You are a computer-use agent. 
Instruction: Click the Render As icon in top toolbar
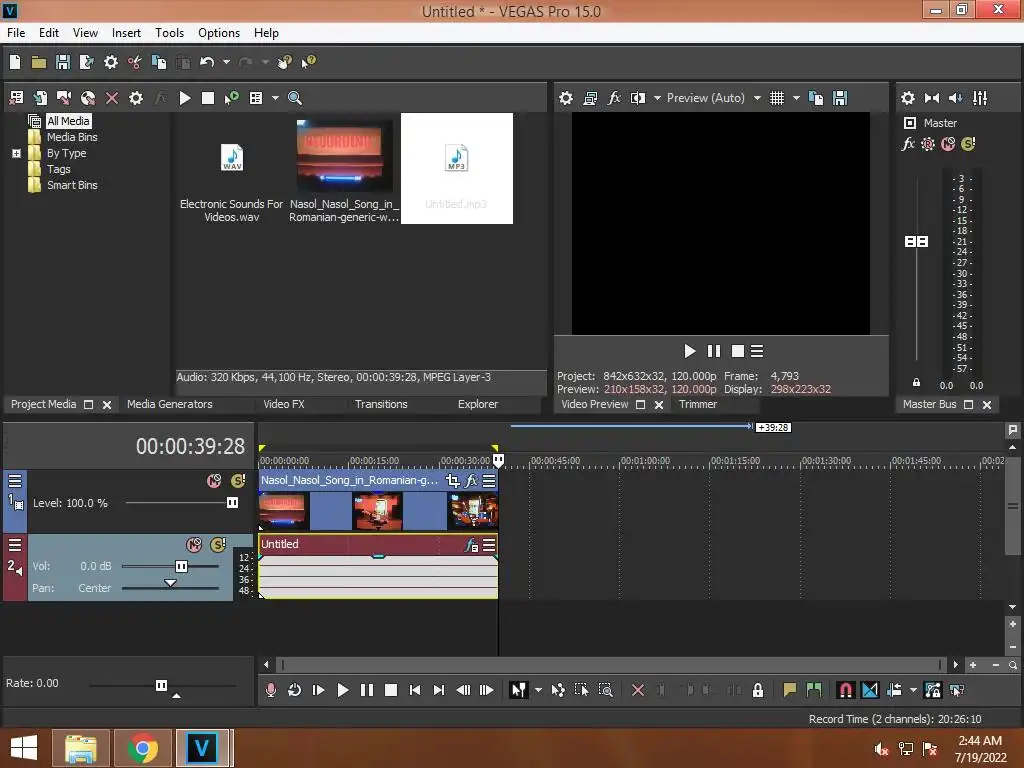coord(86,62)
